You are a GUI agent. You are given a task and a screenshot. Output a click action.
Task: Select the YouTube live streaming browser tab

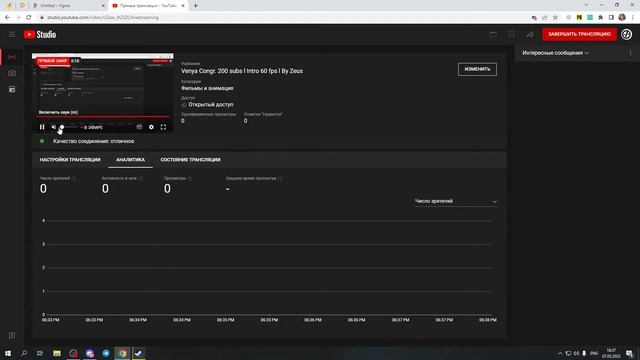pos(148,6)
